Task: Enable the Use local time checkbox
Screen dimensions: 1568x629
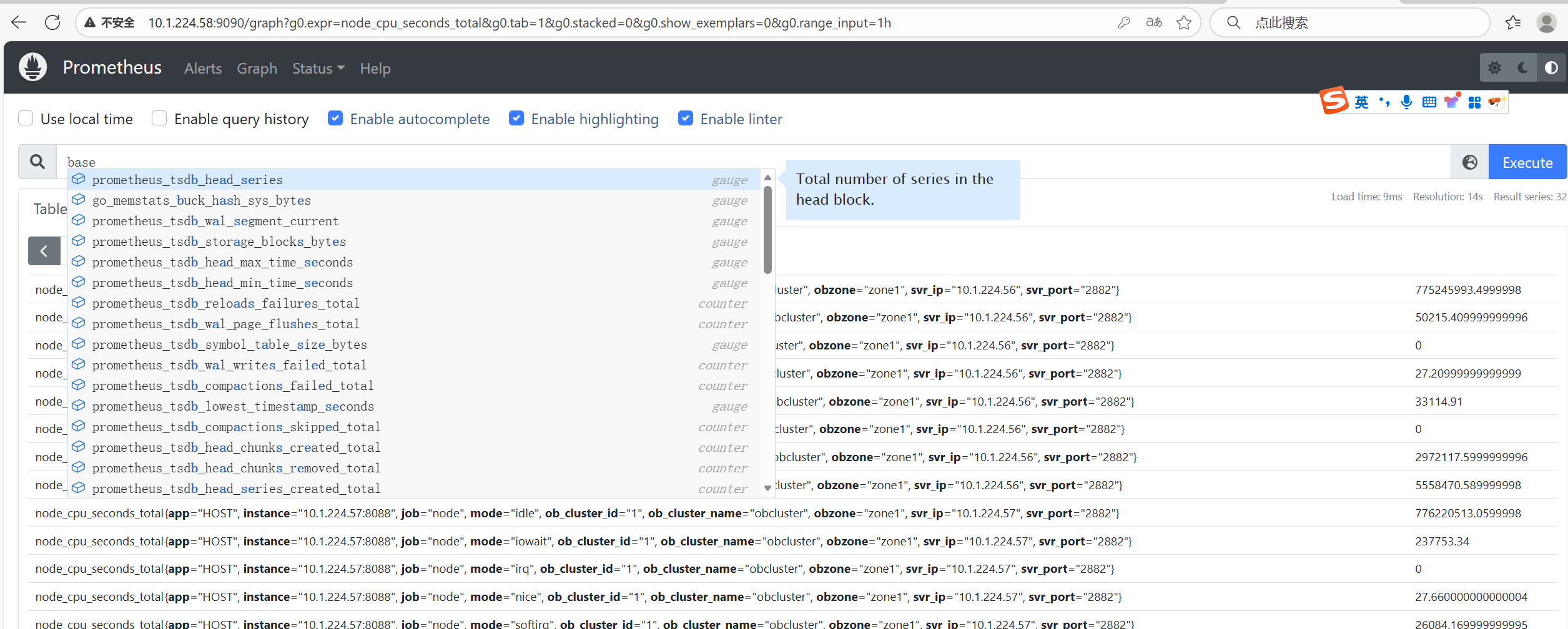Action: [x=26, y=119]
